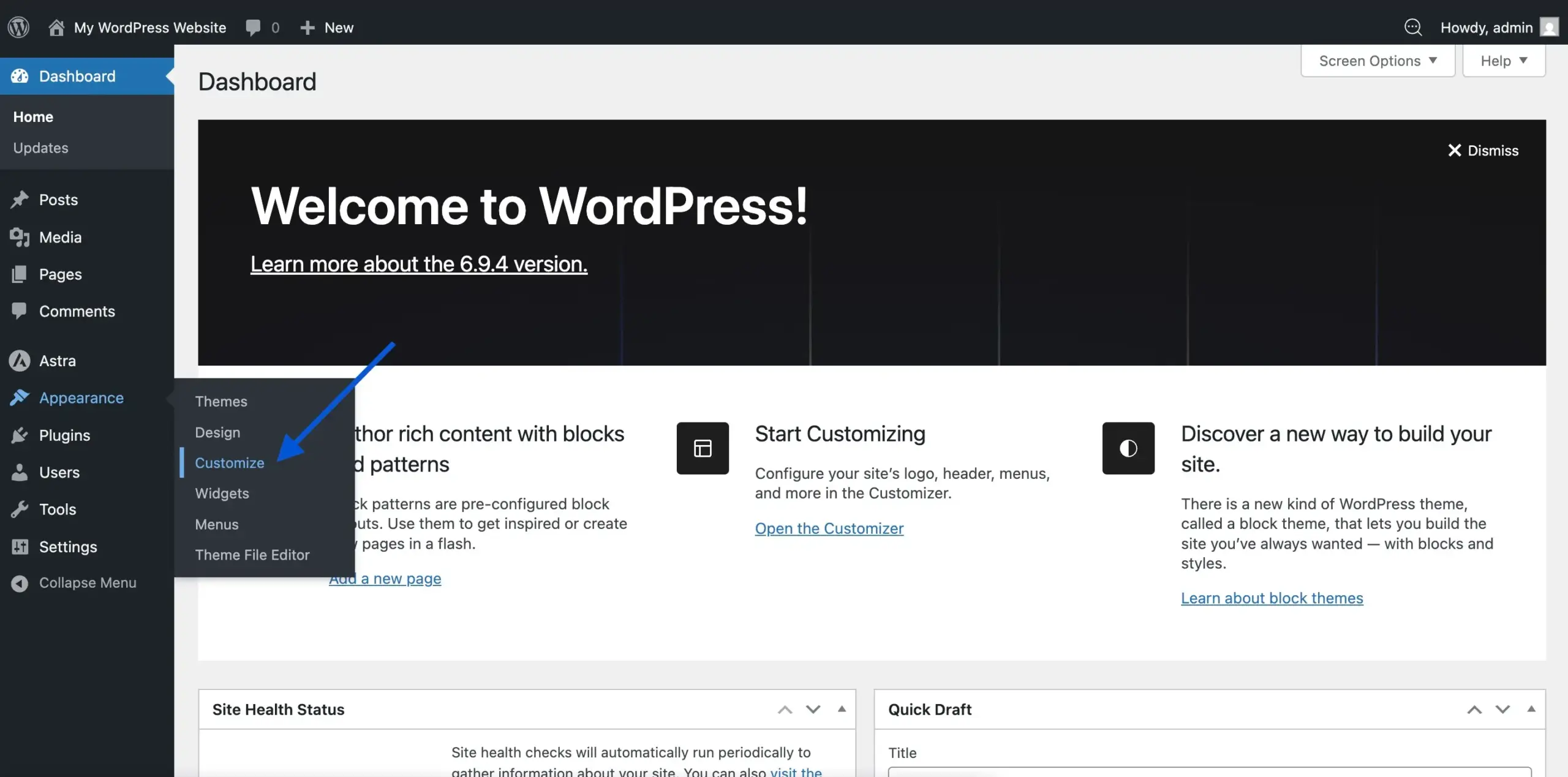Click the Appearance paintbrush icon
This screenshot has height=777, width=1568.
coord(20,398)
